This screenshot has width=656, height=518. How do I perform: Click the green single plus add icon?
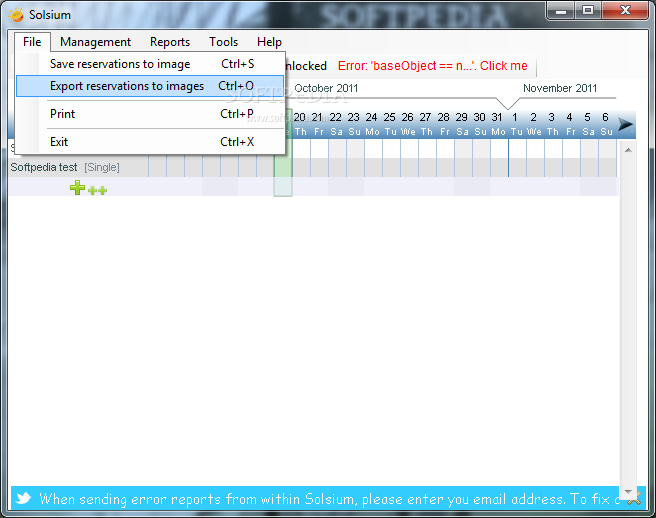(x=77, y=187)
